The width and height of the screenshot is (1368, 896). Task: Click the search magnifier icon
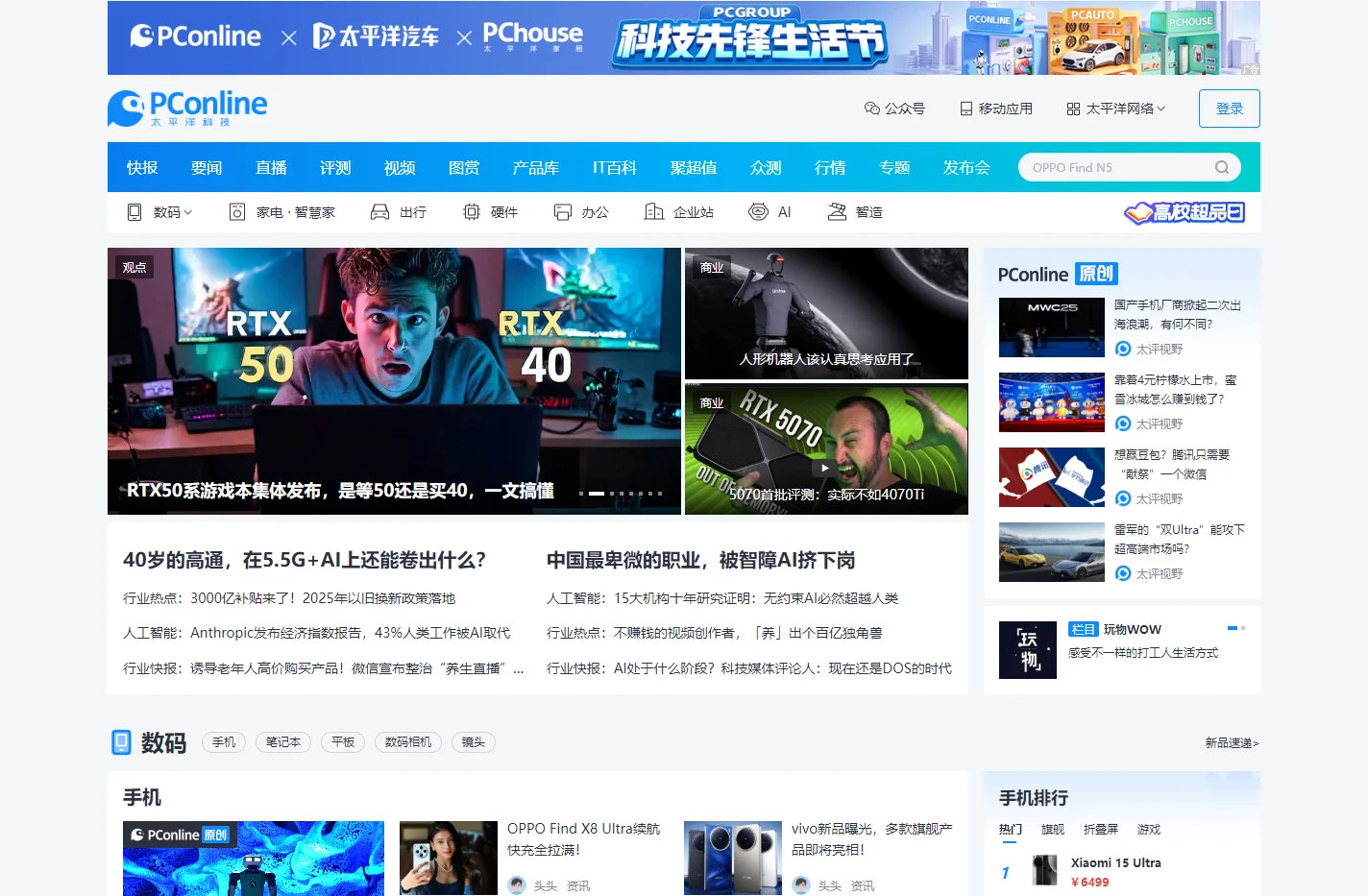click(1222, 167)
